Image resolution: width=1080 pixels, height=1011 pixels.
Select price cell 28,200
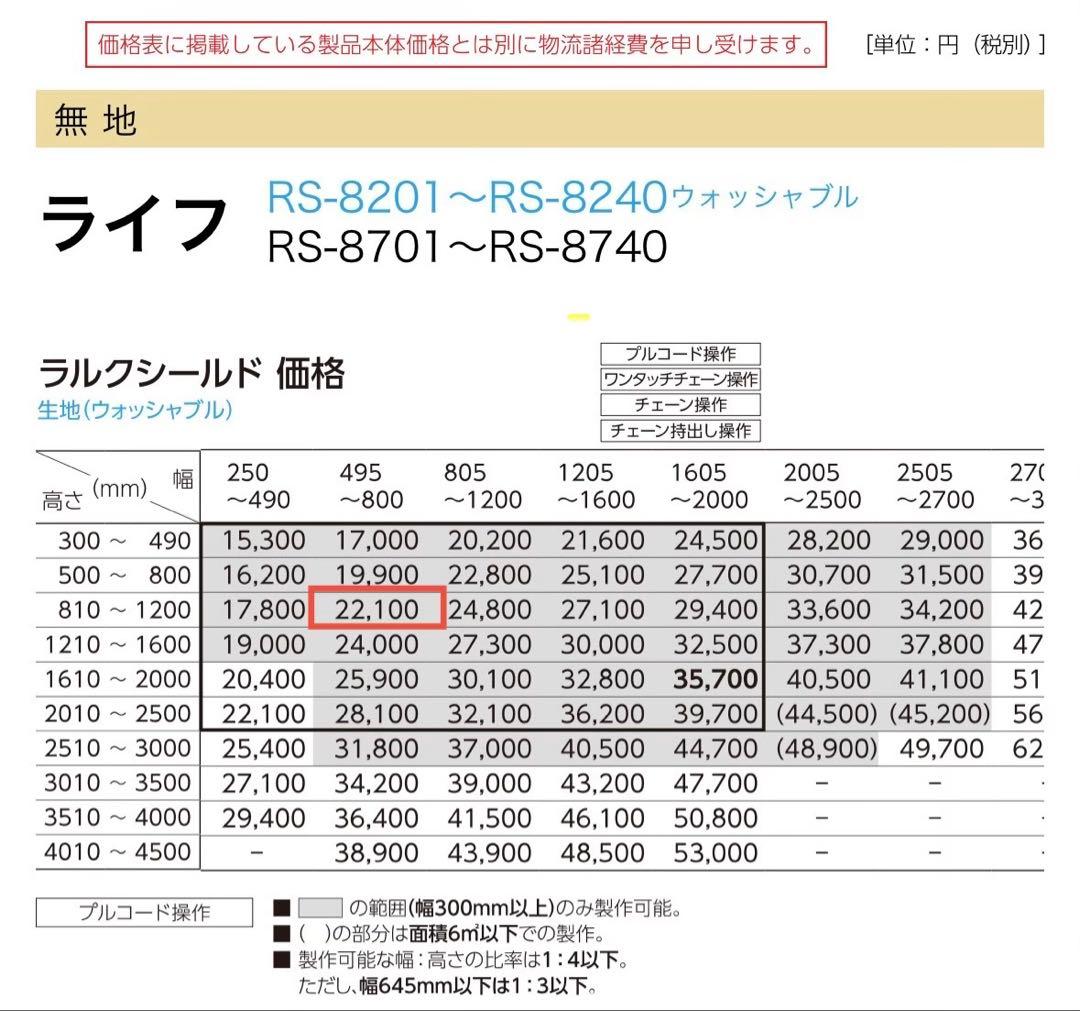coord(828,541)
